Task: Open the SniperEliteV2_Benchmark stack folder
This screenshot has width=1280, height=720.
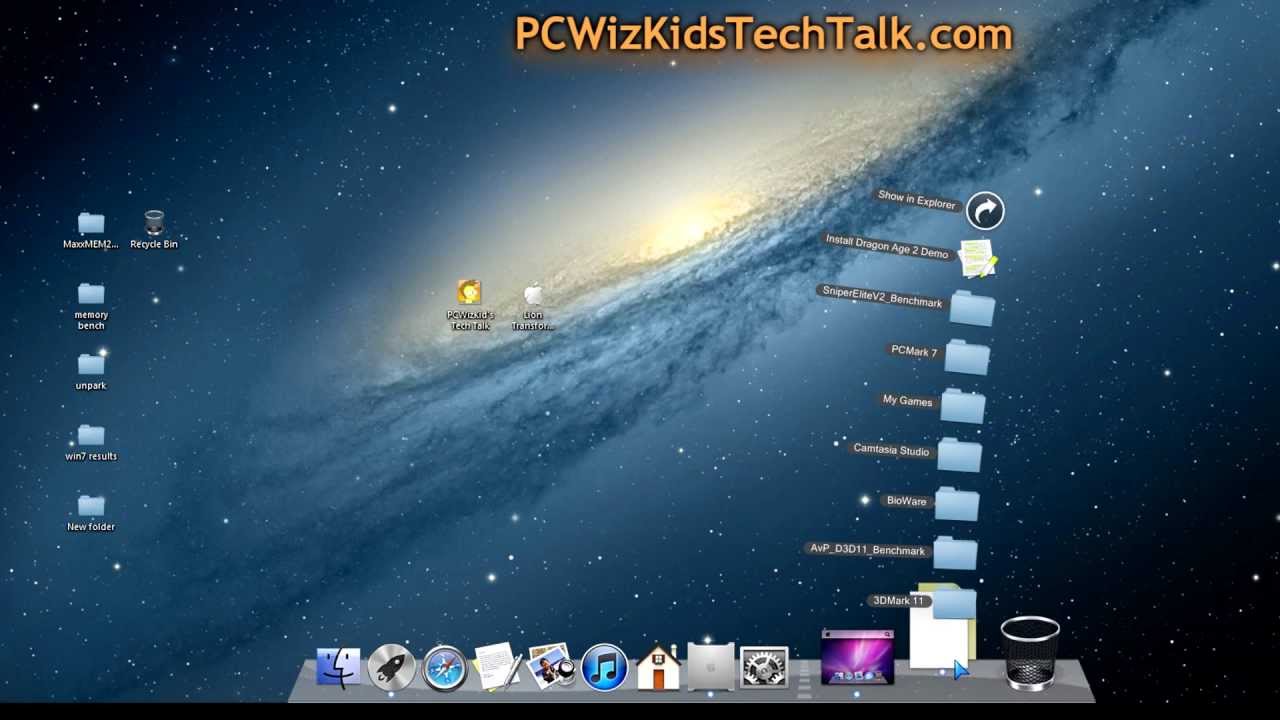Action: [x=972, y=308]
